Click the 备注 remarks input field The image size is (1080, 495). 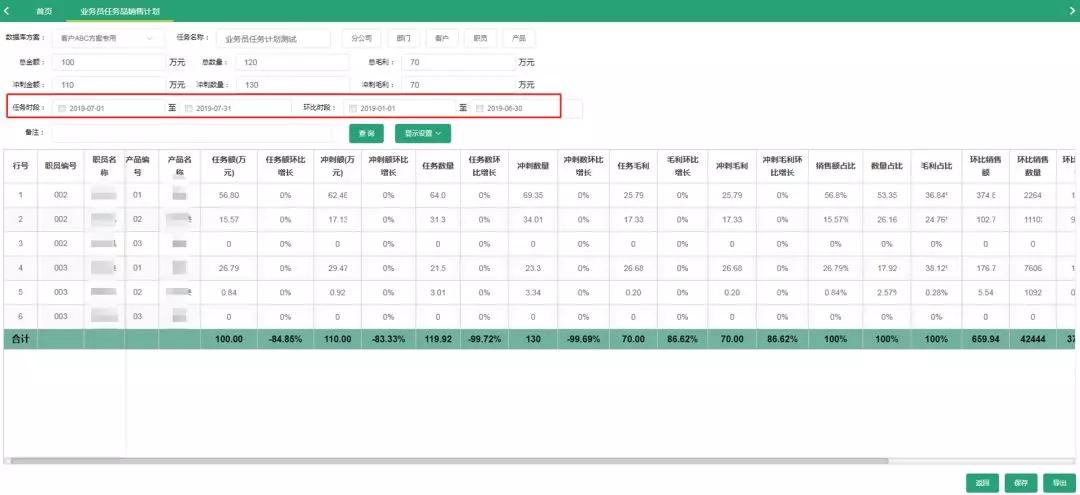tap(197, 132)
